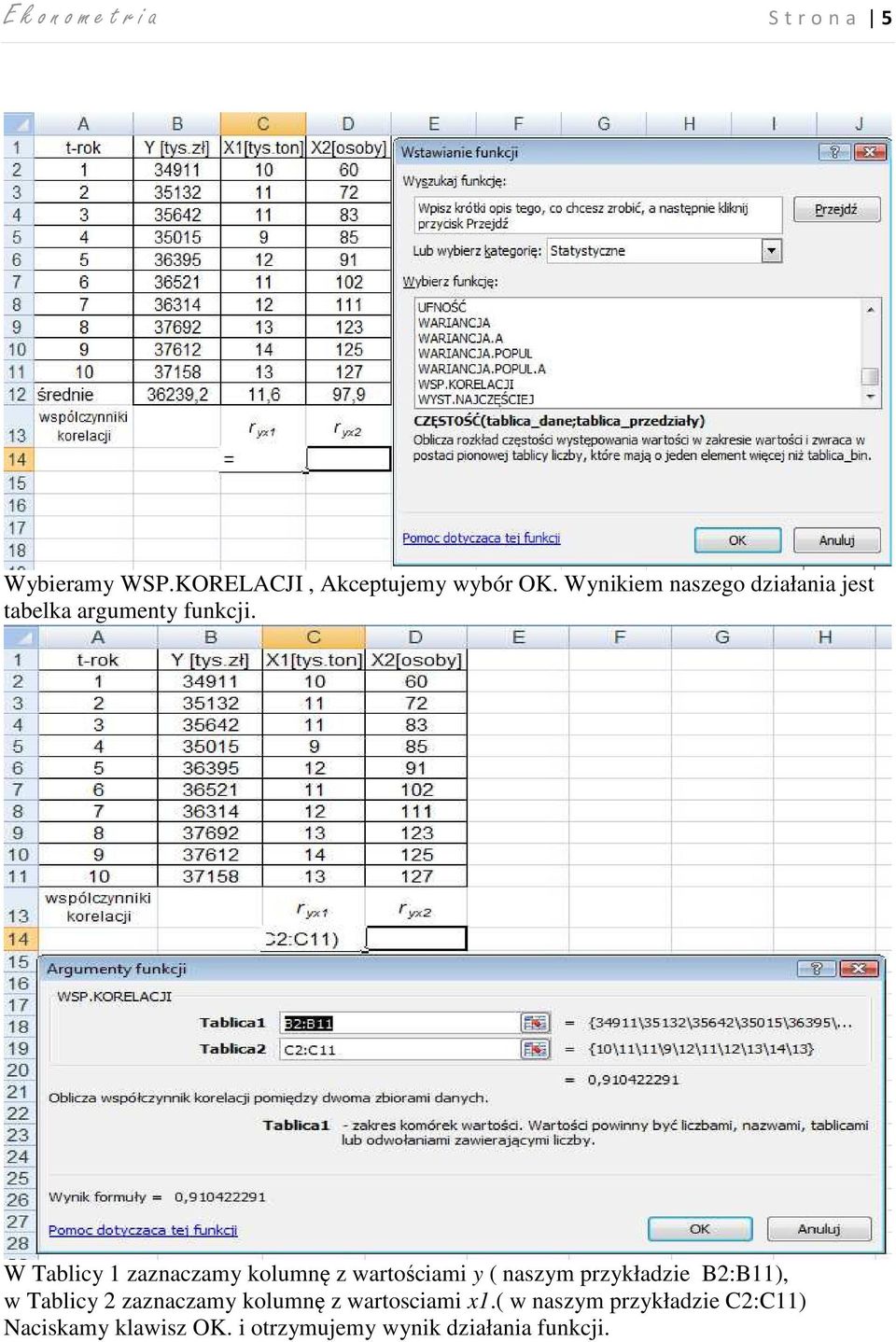The width and height of the screenshot is (896, 1342).
Task: Click X2[osoby] header cell in upper spreadsheet
Action: [x=348, y=147]
